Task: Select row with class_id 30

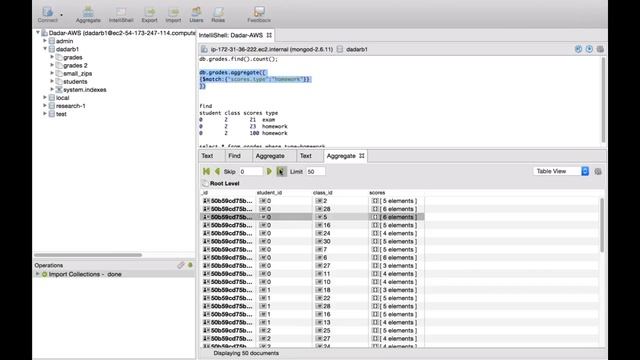Action: point(312,241)
